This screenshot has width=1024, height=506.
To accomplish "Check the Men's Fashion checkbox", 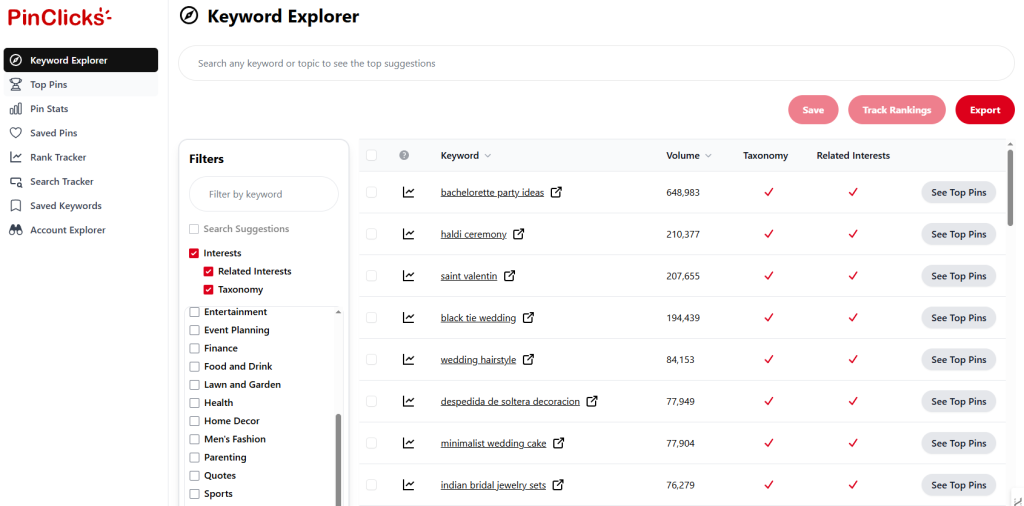I will click(195, 439).
